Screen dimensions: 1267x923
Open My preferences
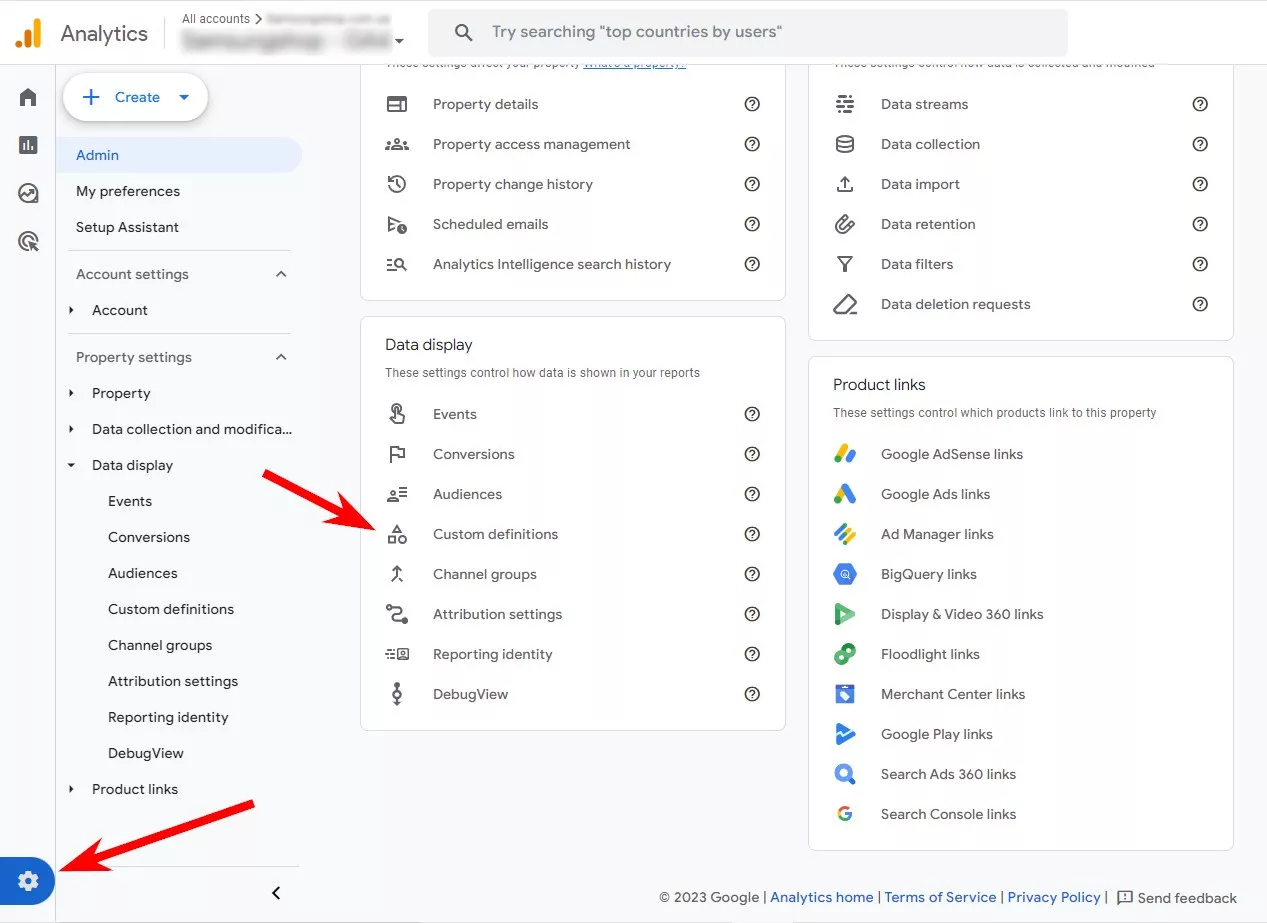(x=128, y=191)
